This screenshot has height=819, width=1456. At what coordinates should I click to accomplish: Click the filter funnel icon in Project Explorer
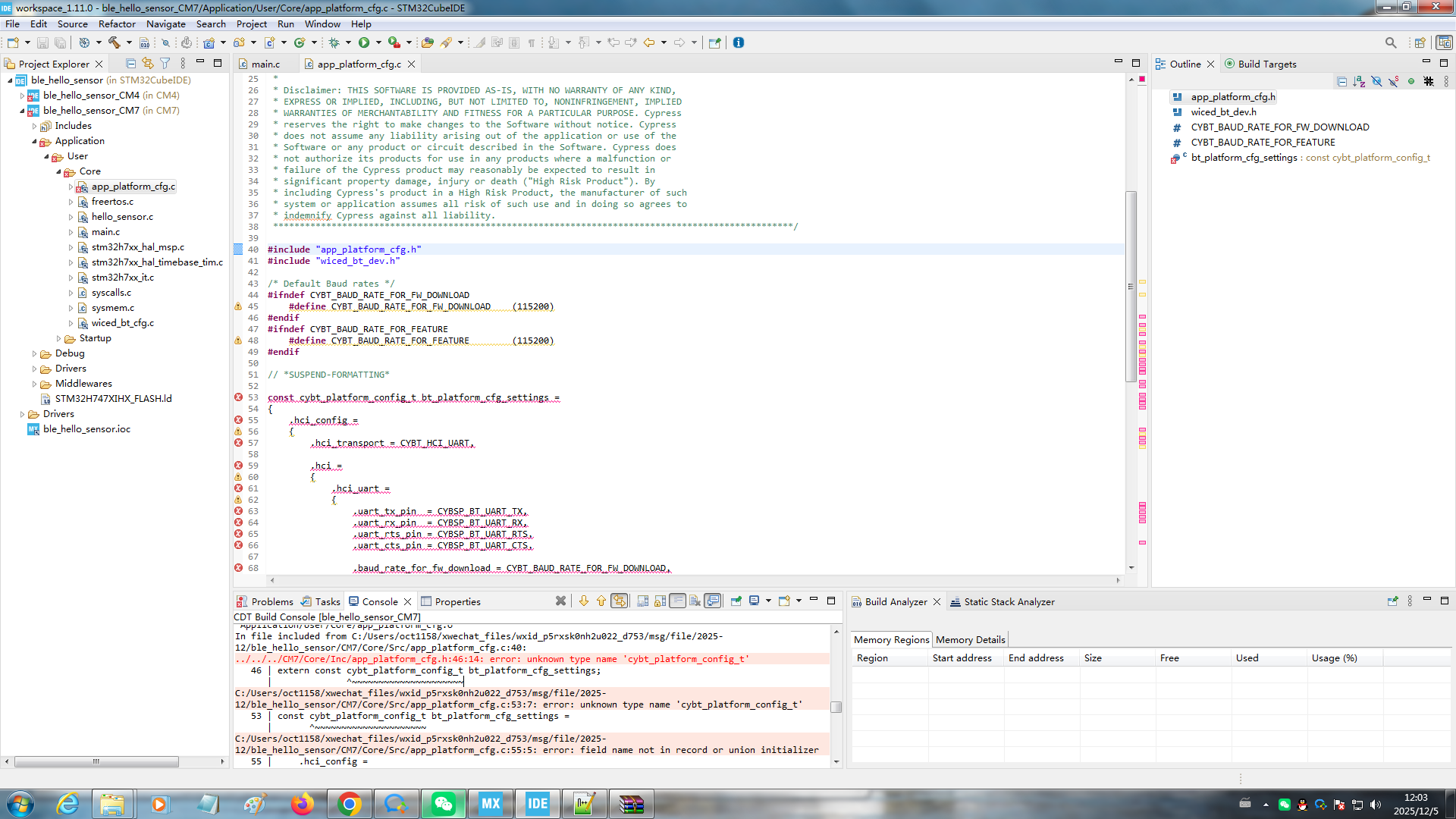click(165, 64)
